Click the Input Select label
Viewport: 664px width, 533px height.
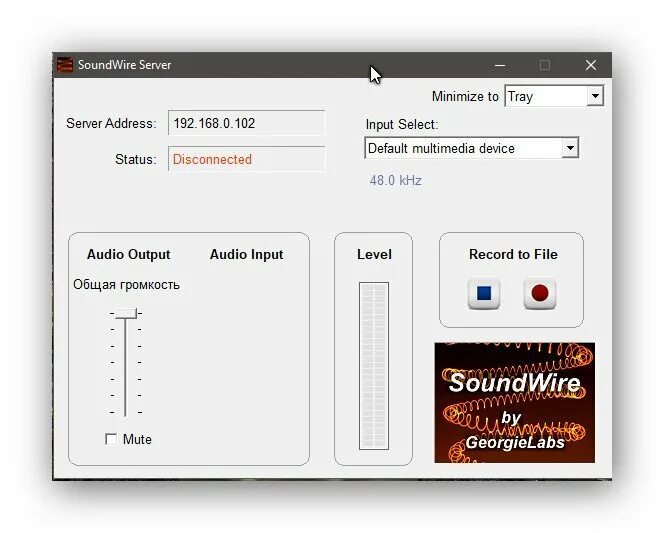[402, 124]
